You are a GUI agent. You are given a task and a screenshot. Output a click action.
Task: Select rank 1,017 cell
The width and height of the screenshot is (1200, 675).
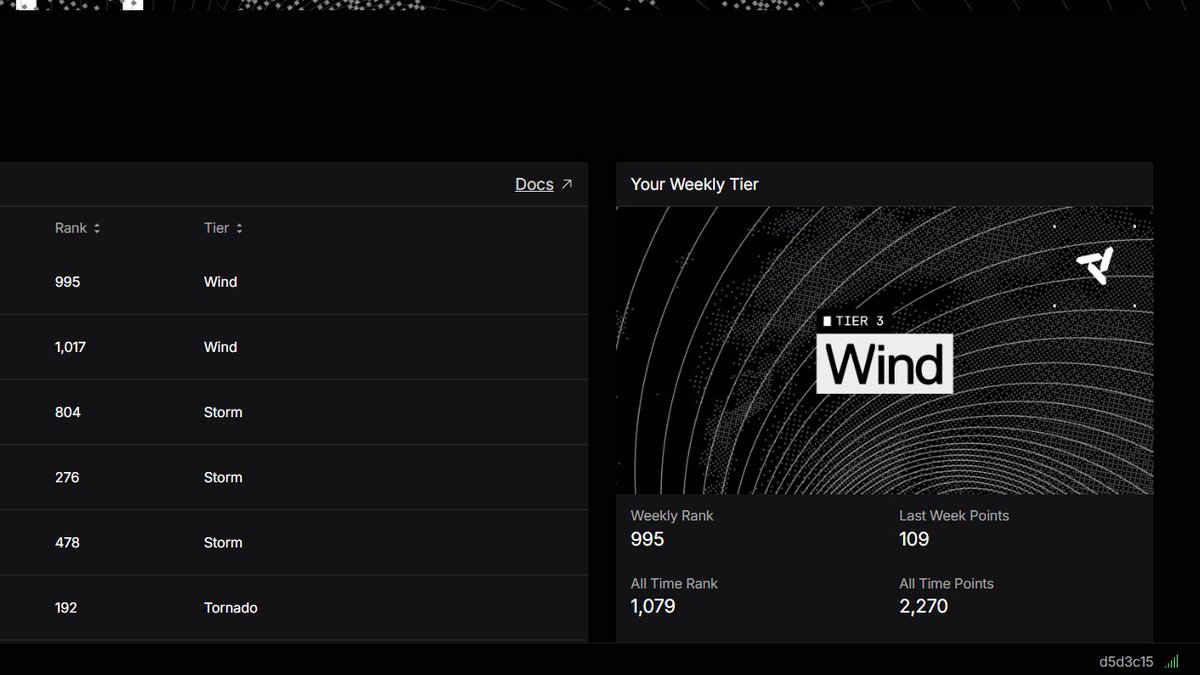click(x=70, y=347)
